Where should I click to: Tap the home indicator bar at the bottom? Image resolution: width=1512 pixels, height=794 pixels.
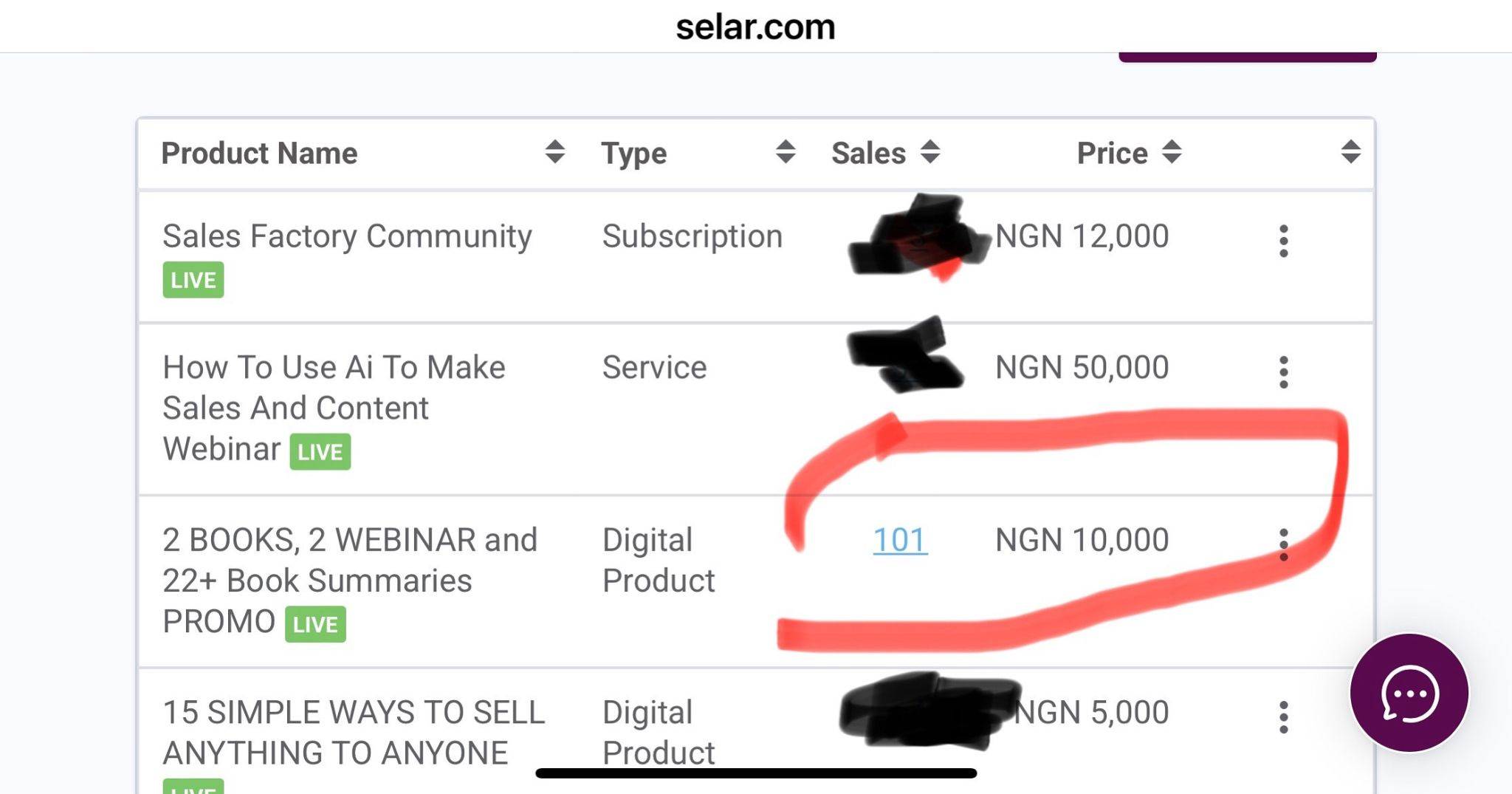coord(755,773)
